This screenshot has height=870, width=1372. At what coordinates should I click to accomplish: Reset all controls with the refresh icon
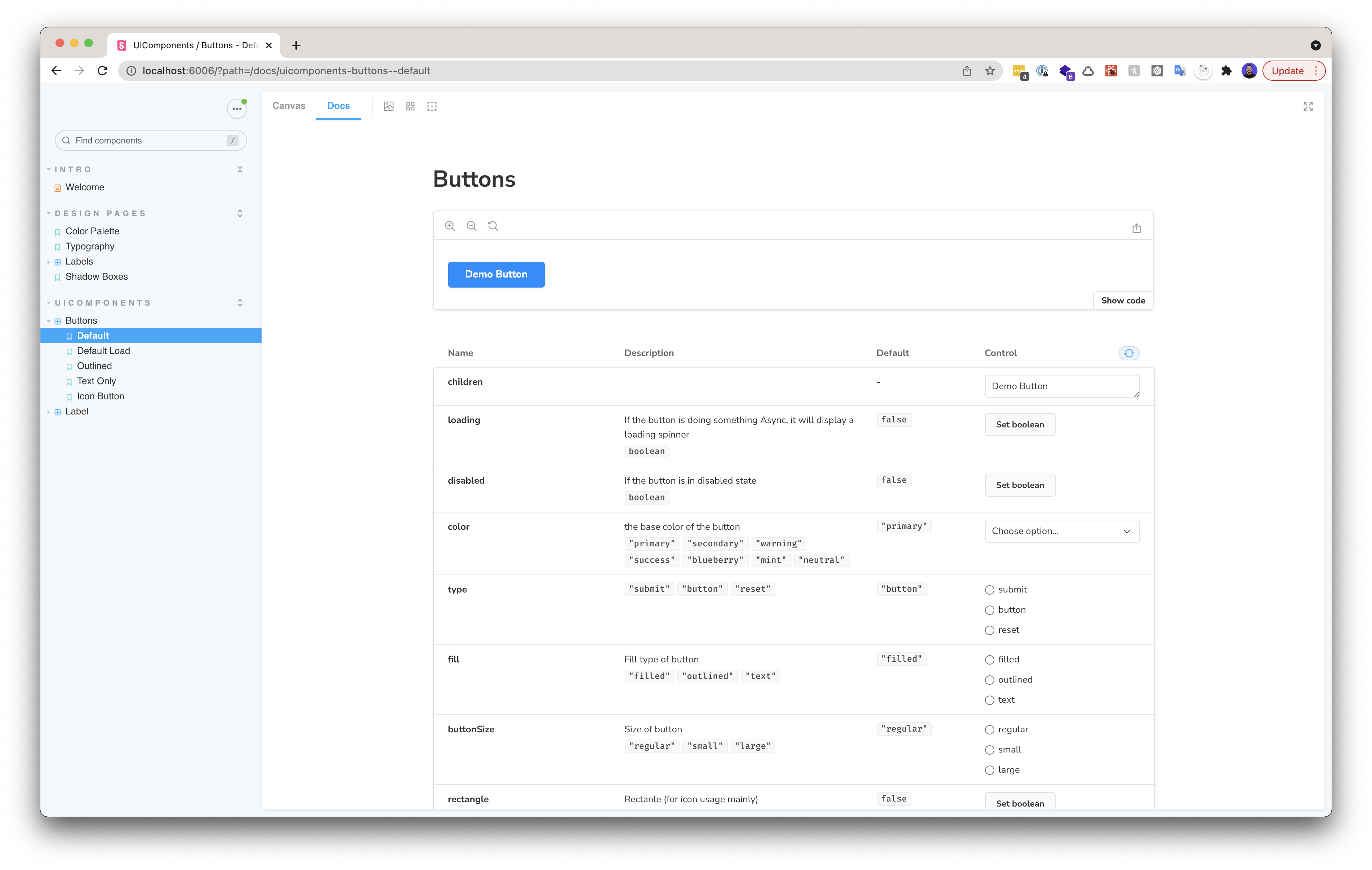[1129, 353]
